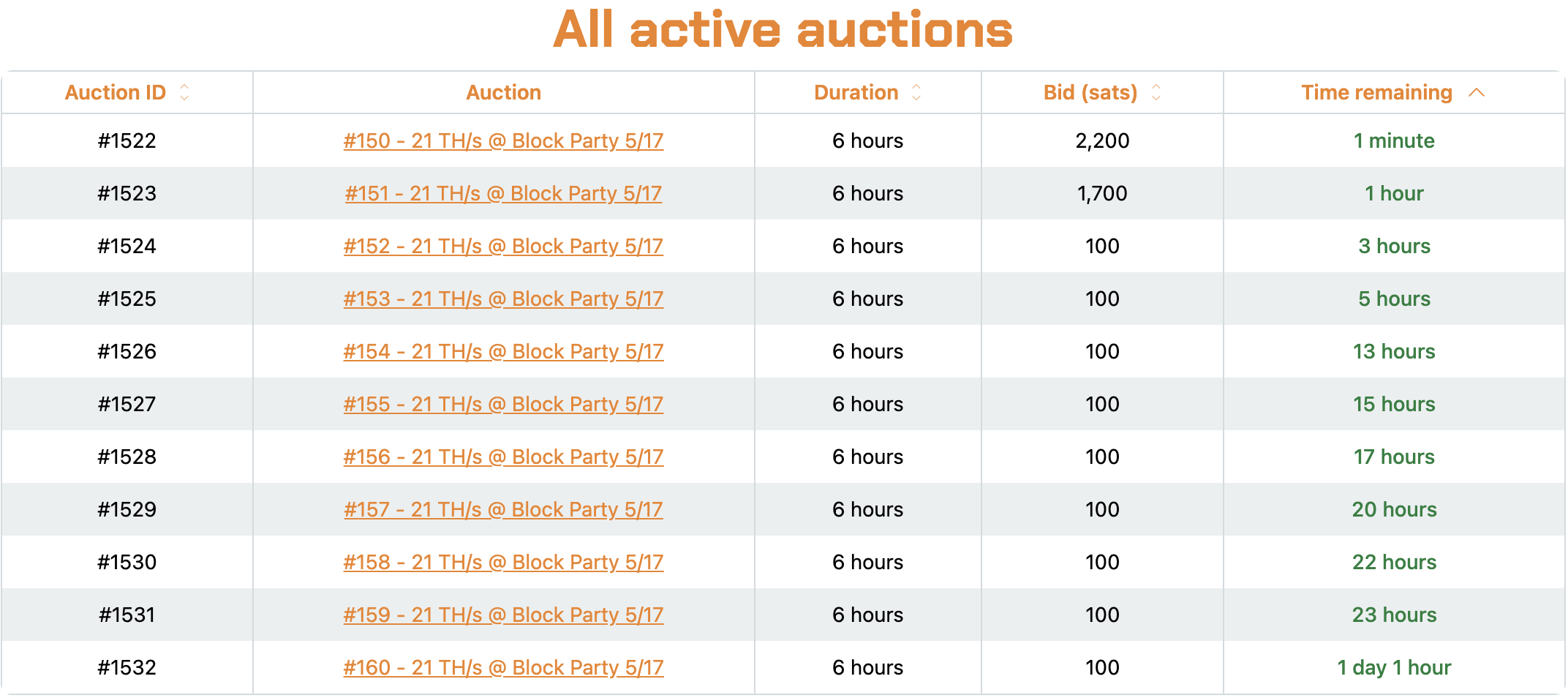The width and height of the screenshot is (1568, 698).
Task: Open auction #151 - 21 TH/s link
Action: point(504,193)
